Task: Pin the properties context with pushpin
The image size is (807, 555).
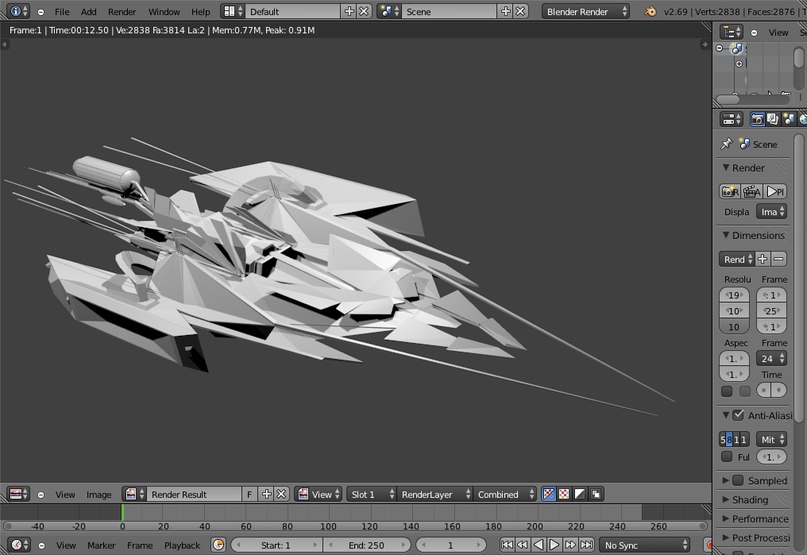Action: point(727,144)
